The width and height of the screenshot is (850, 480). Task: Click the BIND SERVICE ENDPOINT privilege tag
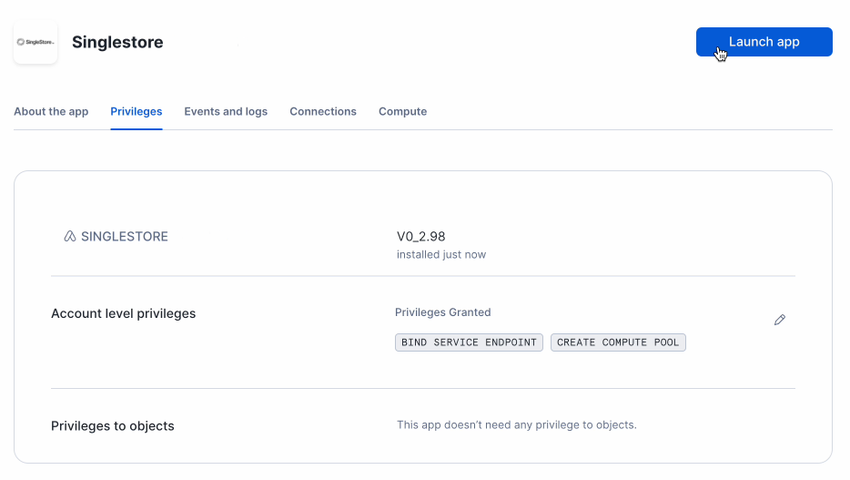[469, 342]
